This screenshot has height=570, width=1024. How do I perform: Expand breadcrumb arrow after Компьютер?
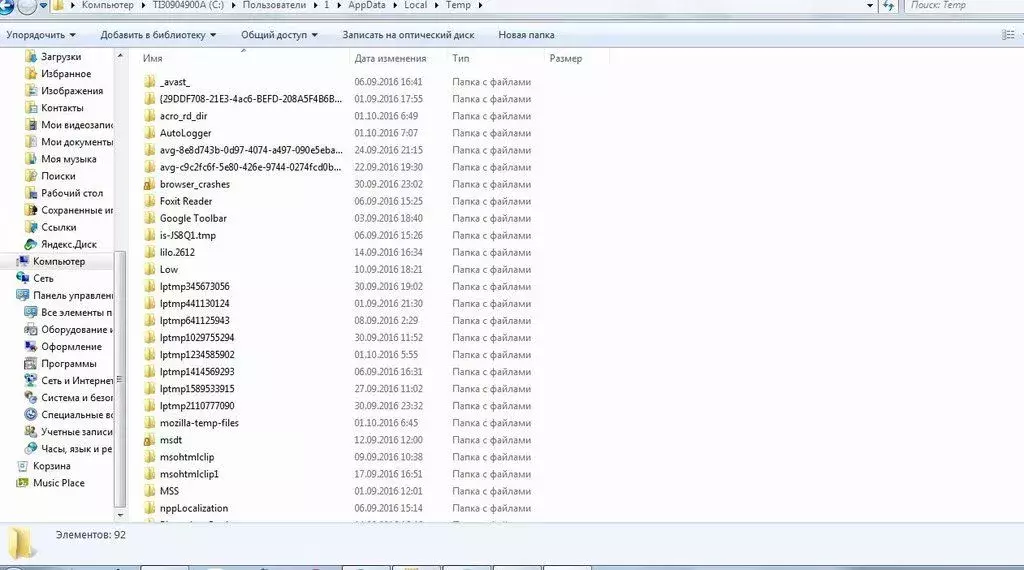pos(142,5)
